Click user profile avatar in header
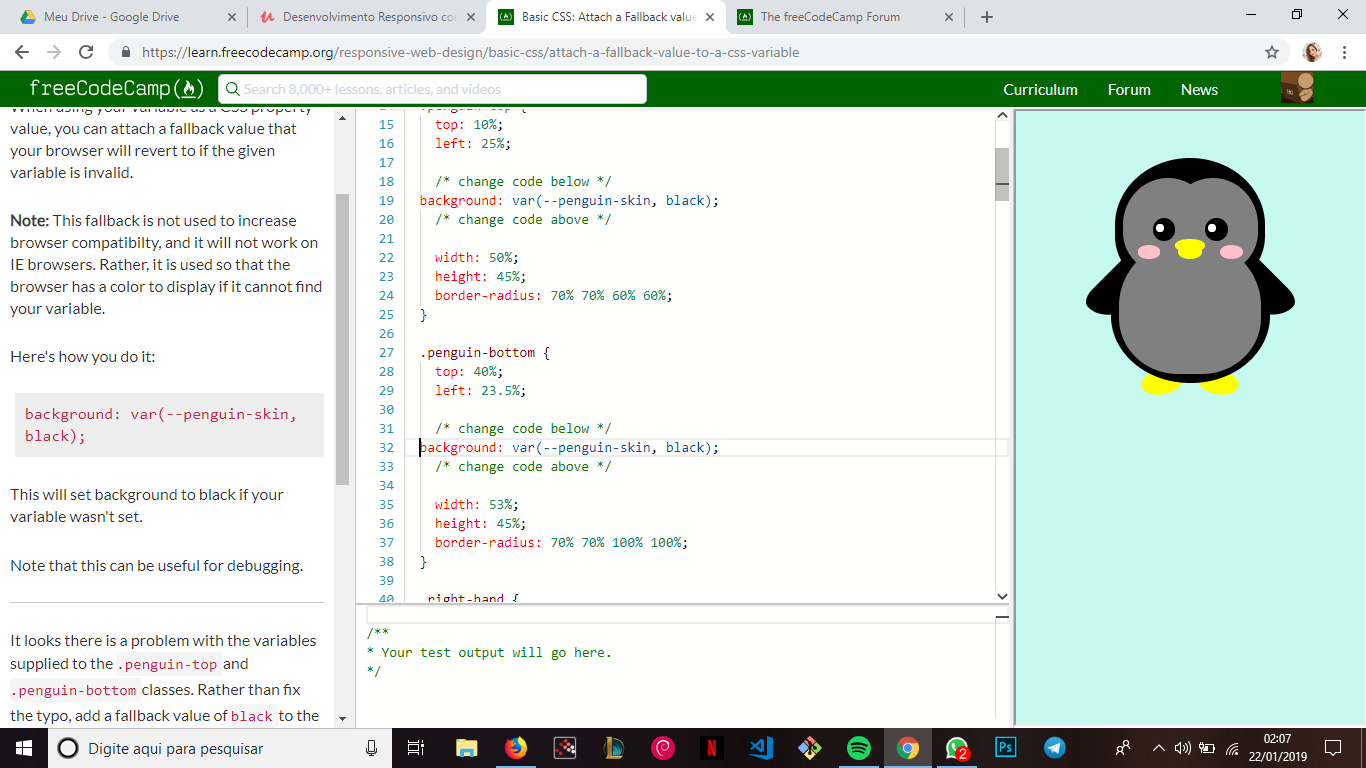This screenshot has height=768, width=1366. [1297, 89]
